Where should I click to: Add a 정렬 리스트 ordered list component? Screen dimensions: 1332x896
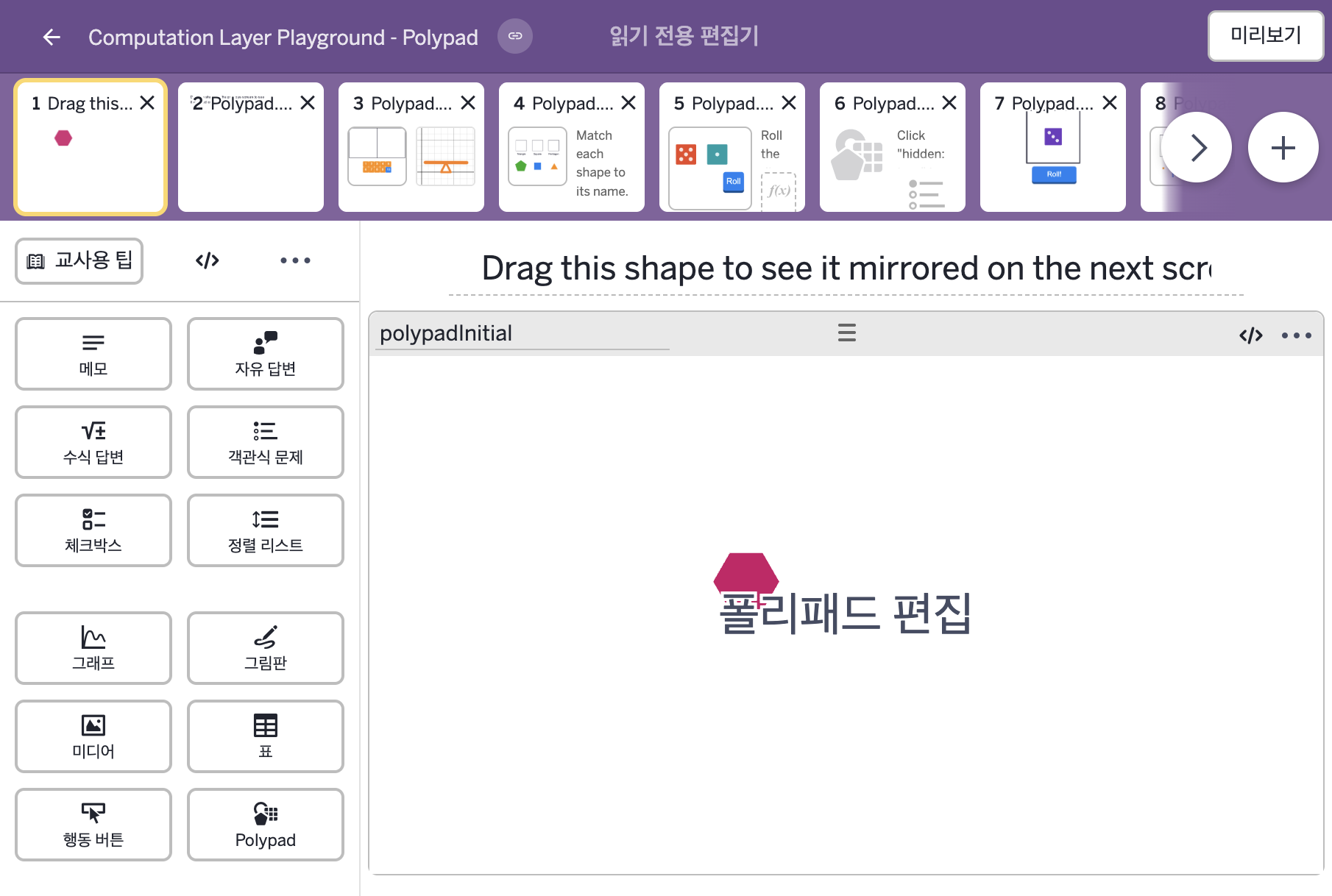[x=266, y=530]
